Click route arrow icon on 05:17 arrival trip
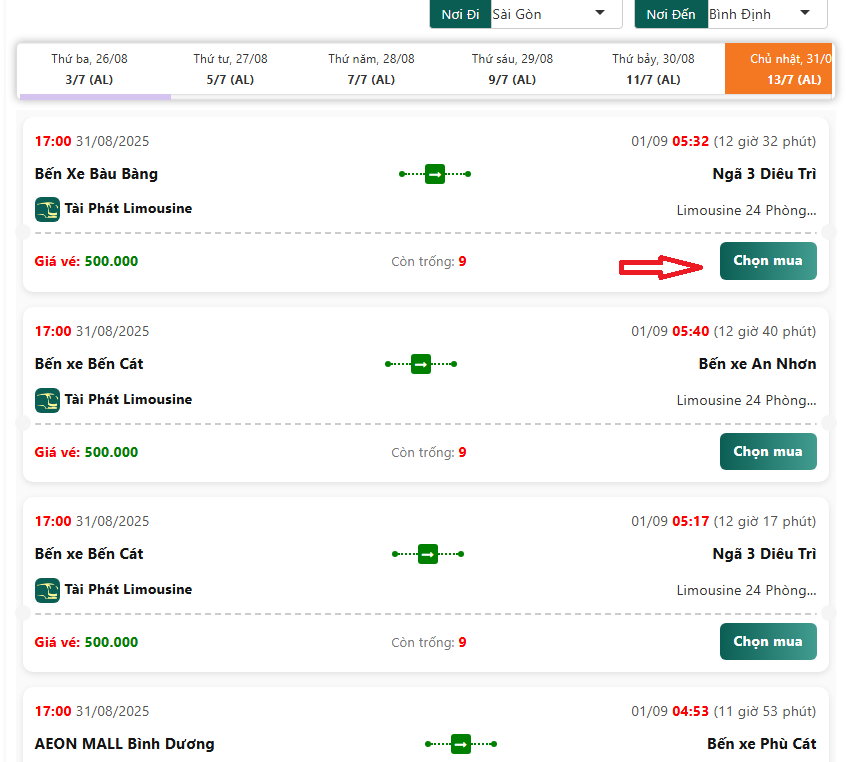Screen dimensions: 846x762 428,554
